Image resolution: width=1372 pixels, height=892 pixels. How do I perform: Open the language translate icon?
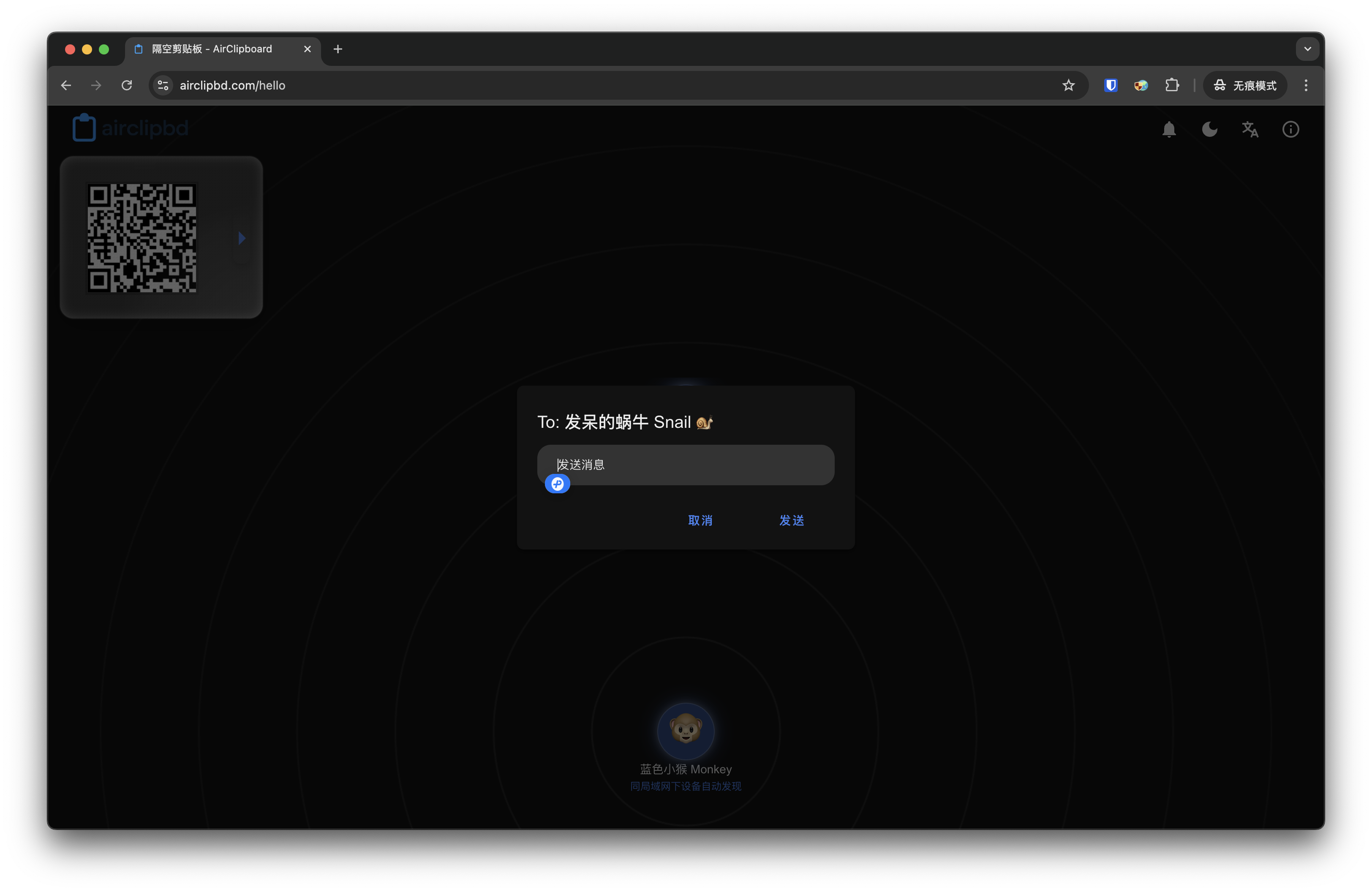pos(1250,129)
